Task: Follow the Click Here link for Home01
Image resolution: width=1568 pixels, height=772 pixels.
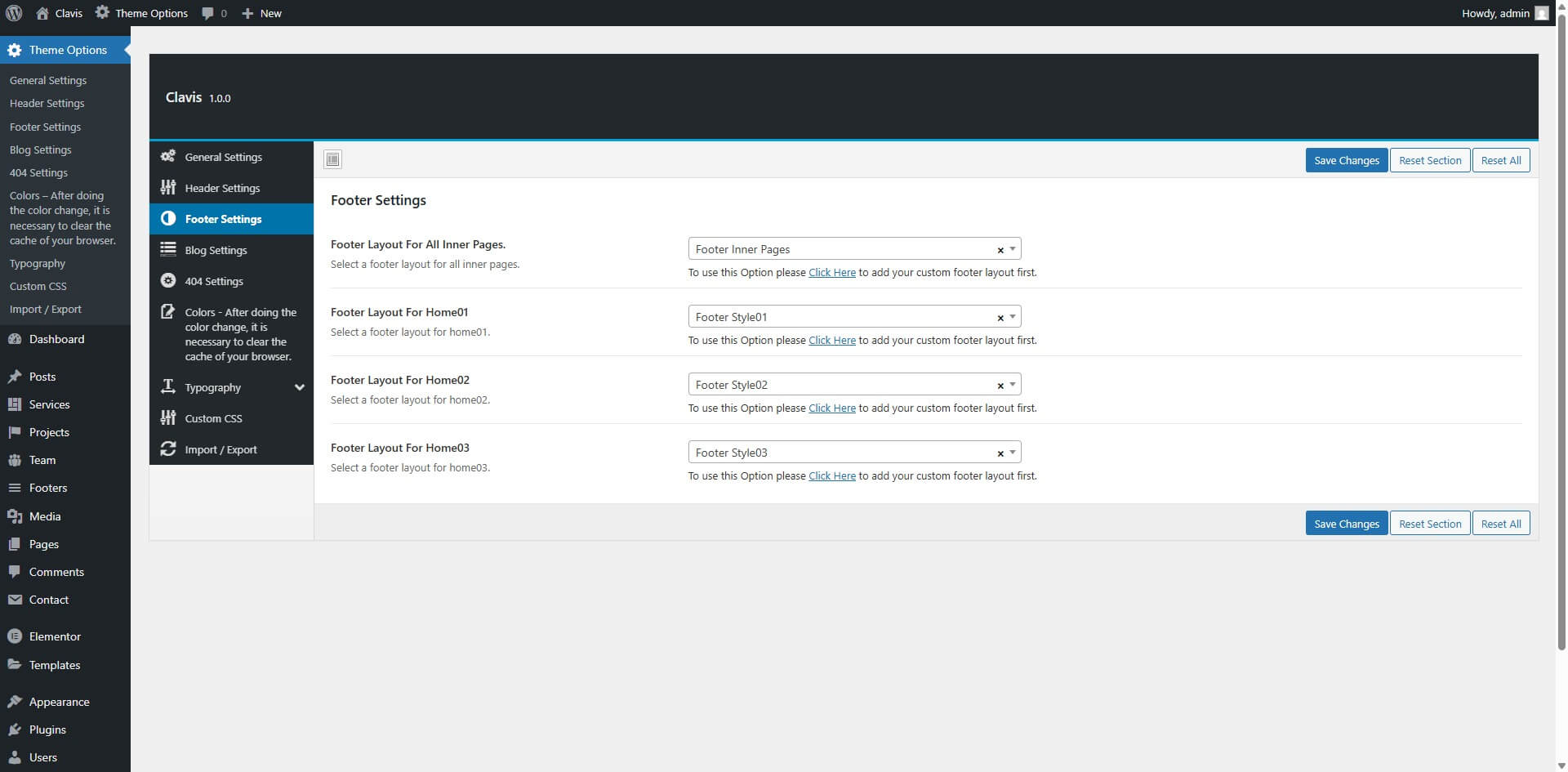Action: [831, 341]
